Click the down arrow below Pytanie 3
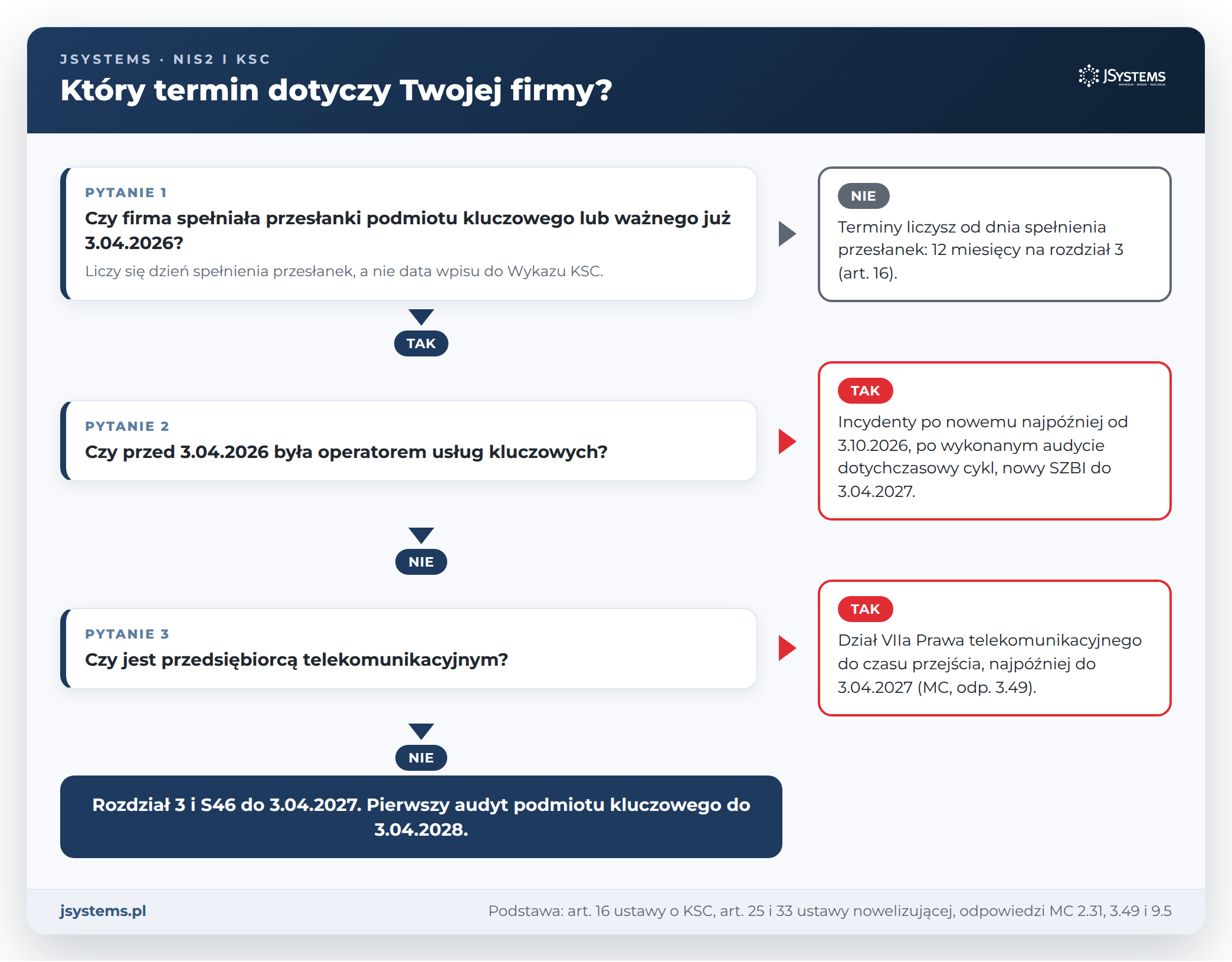 click(421, 731)
